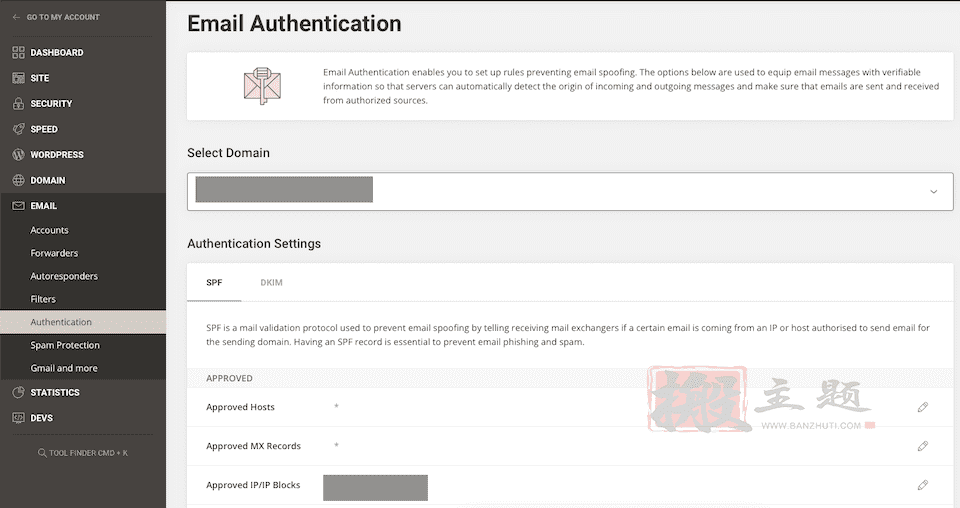
Task: Click the Site icon in sidebar
Action: point(18,78)
